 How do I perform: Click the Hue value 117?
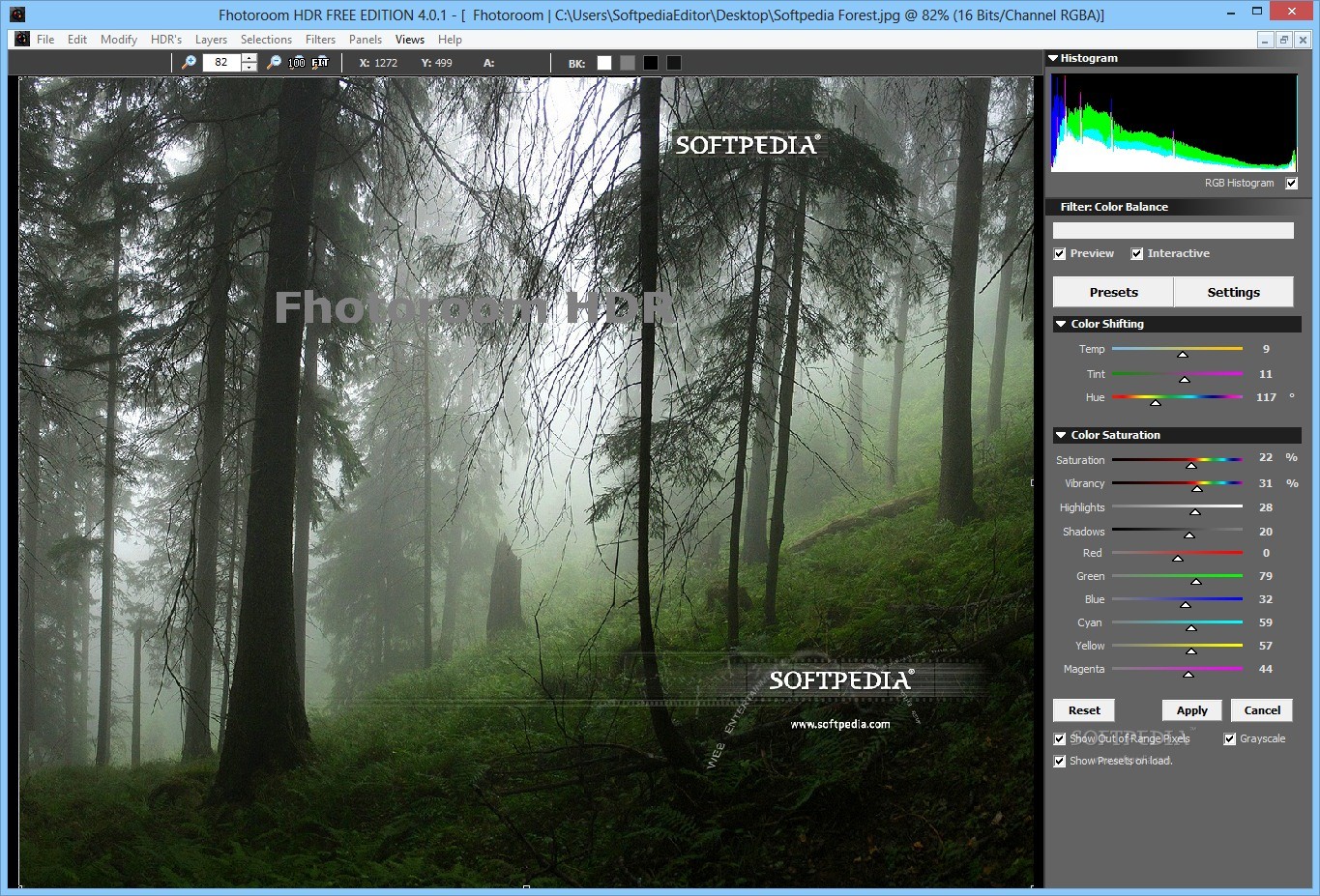[x=1266, y=397]
